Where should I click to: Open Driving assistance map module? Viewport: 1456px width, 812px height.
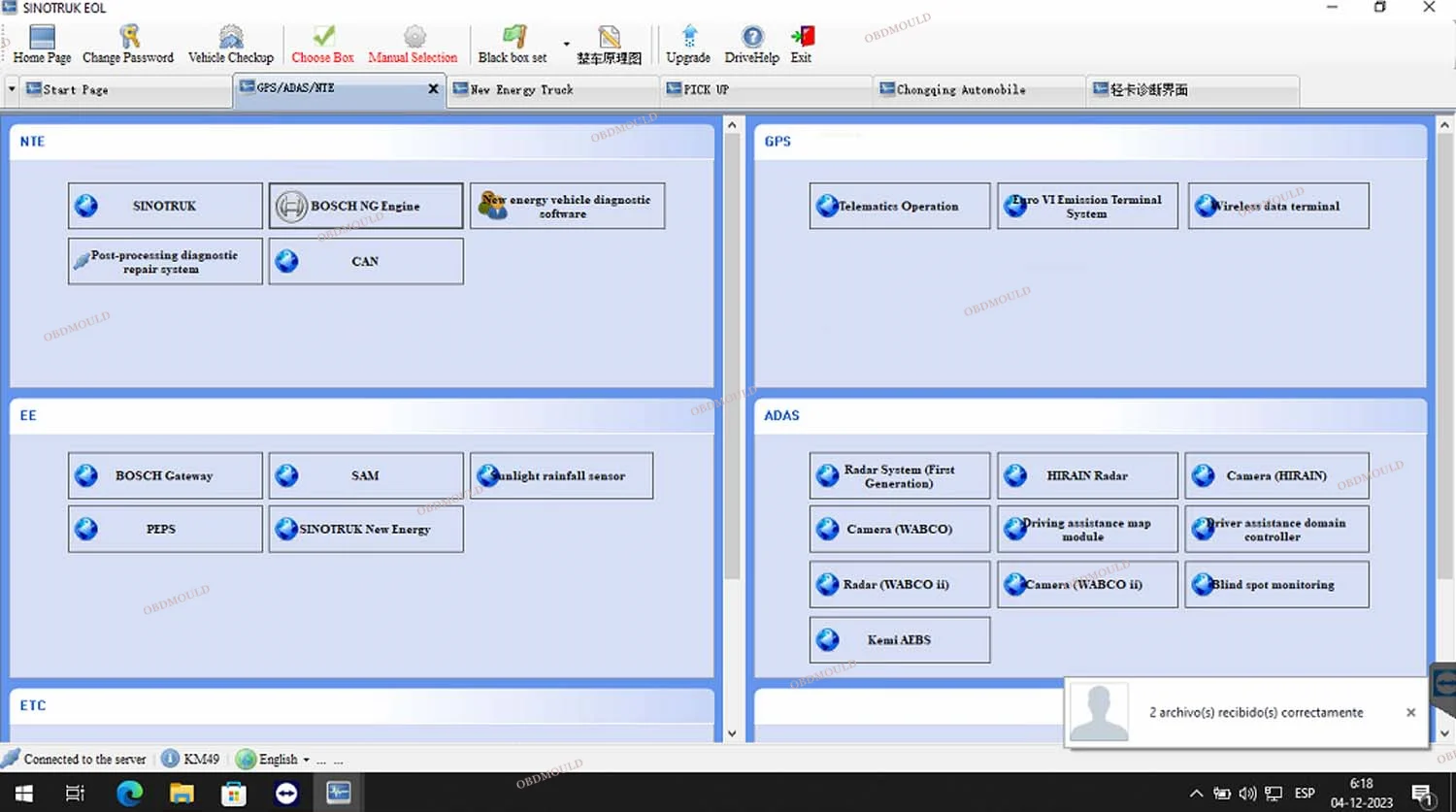tap(1088, 529)
